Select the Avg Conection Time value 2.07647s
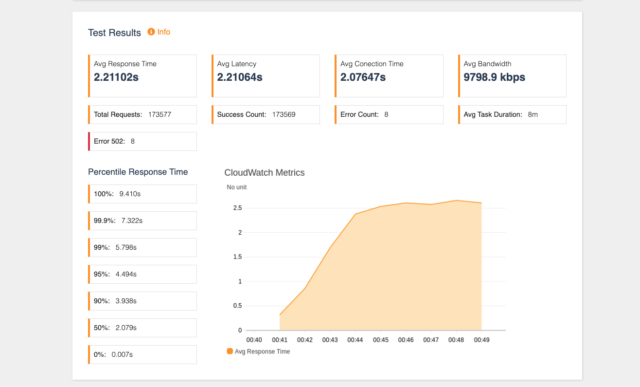 (x=363, y=77)
